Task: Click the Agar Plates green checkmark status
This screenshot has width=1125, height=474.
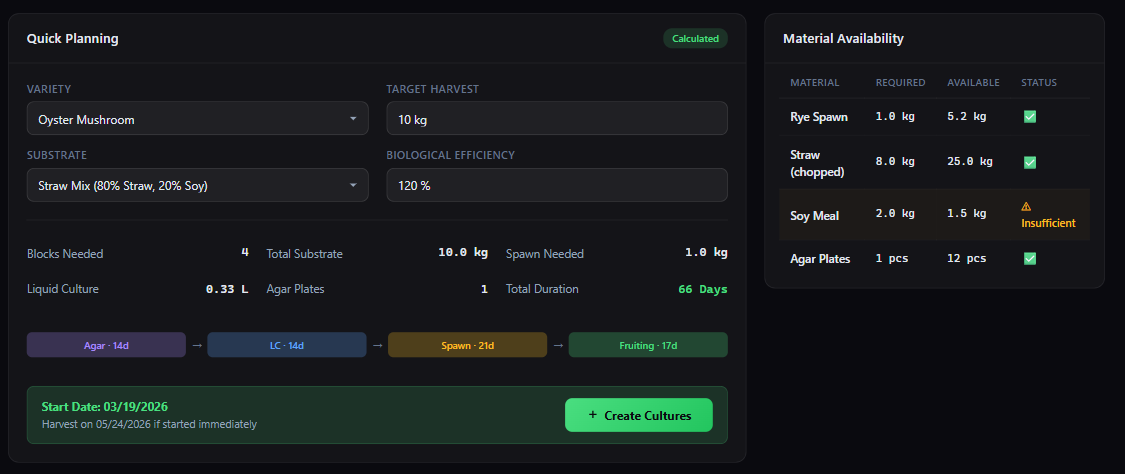Action: [1029, 259]
